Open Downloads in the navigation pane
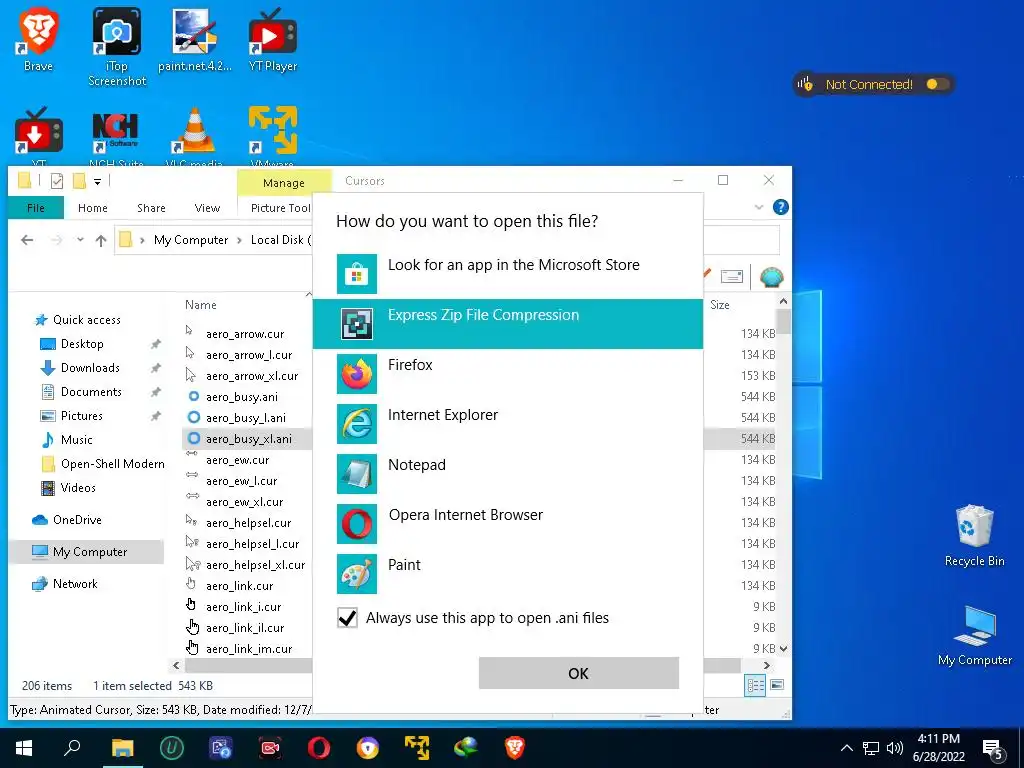The width and height of the screenshot is (1024, 768). (x=90, y=368)
